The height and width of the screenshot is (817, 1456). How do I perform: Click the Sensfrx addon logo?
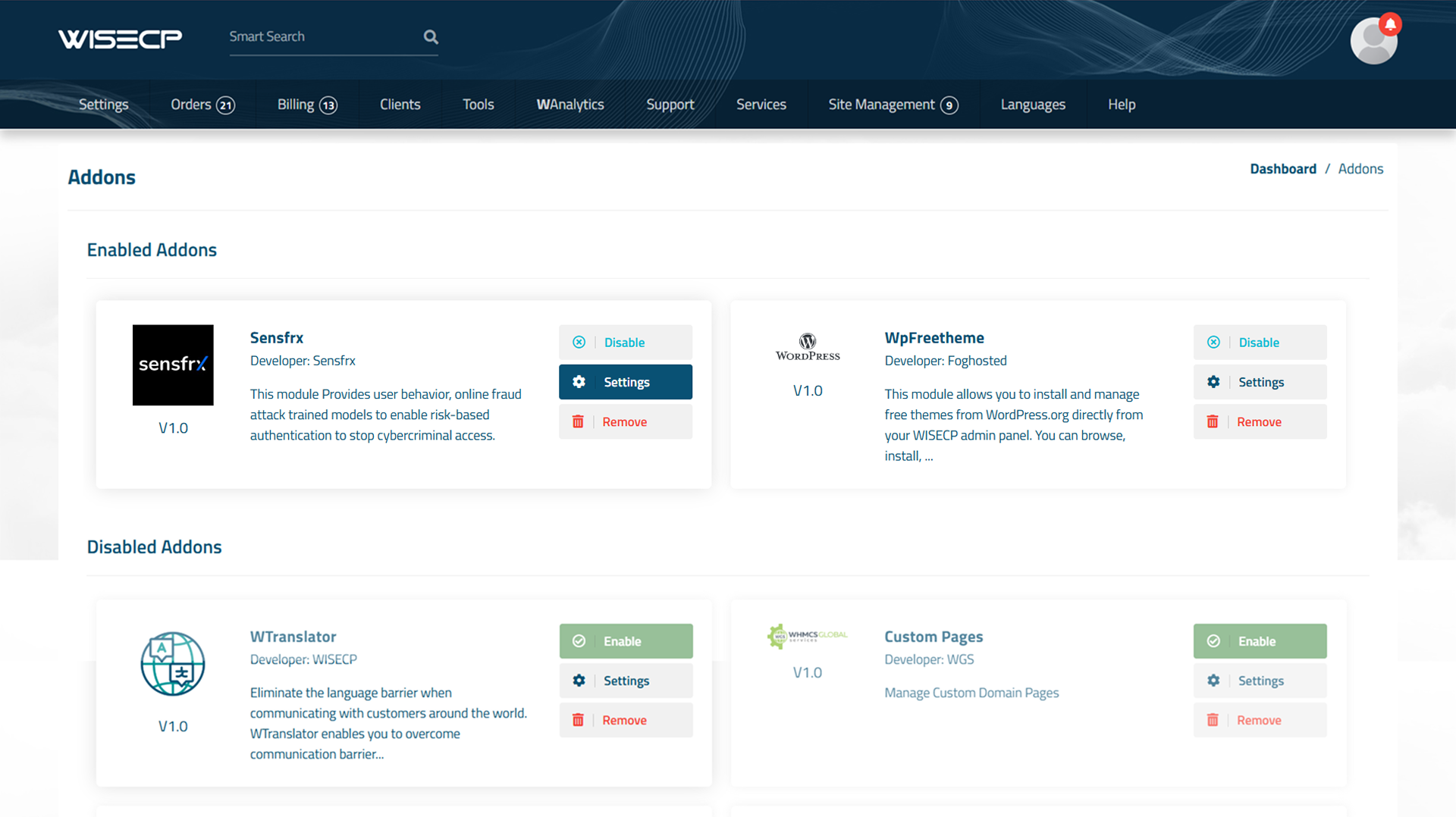[x=173, y=365]
